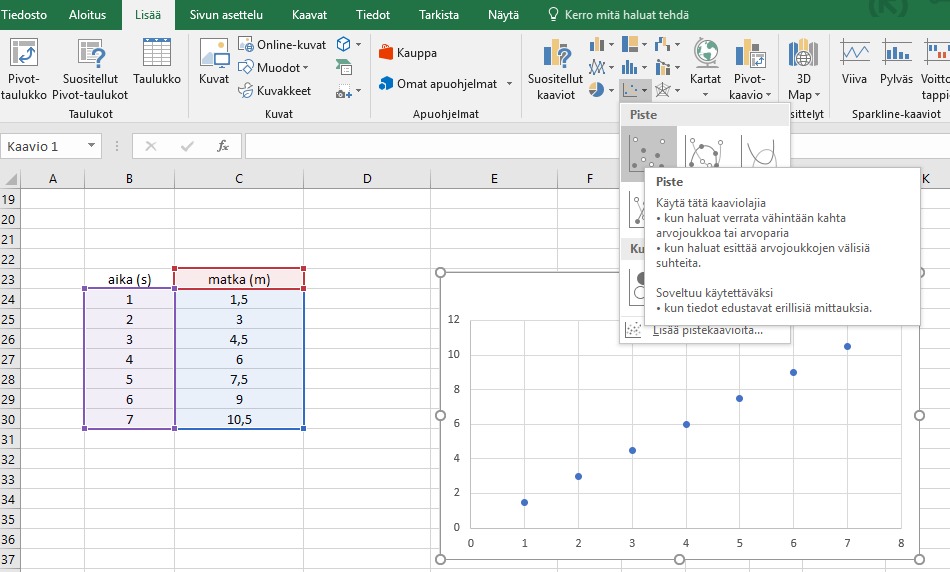Open Suositellut Pivot-taulukot

[90, 68]
